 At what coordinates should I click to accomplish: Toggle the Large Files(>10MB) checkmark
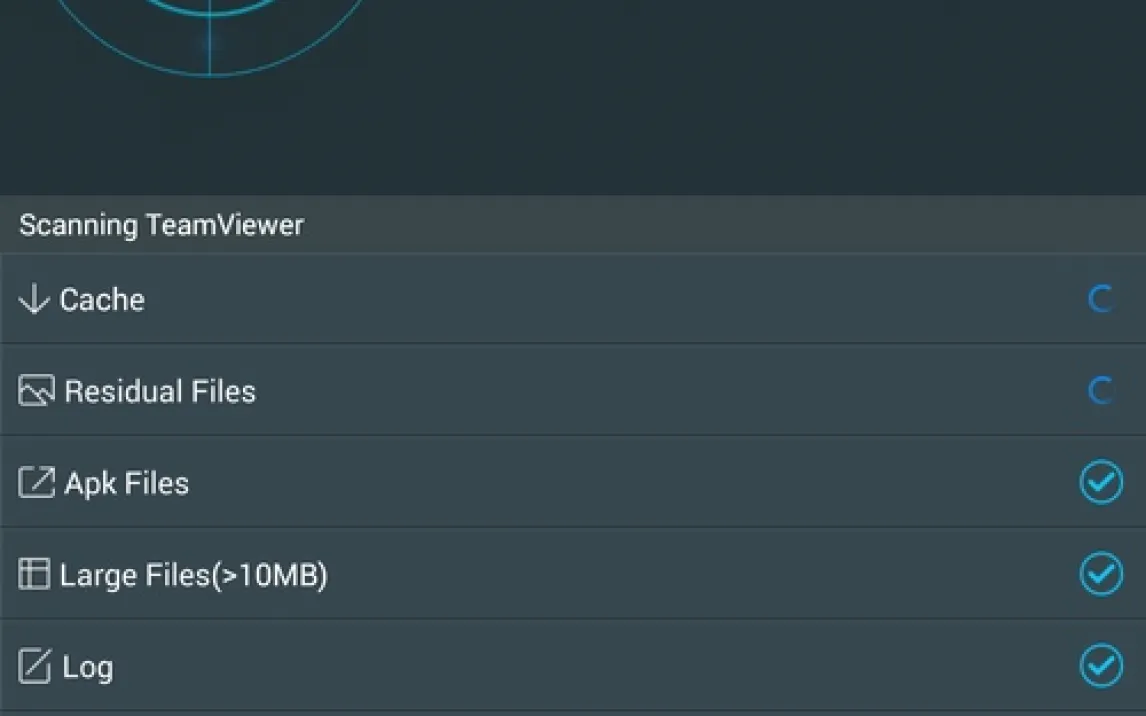coord(1101,574)
